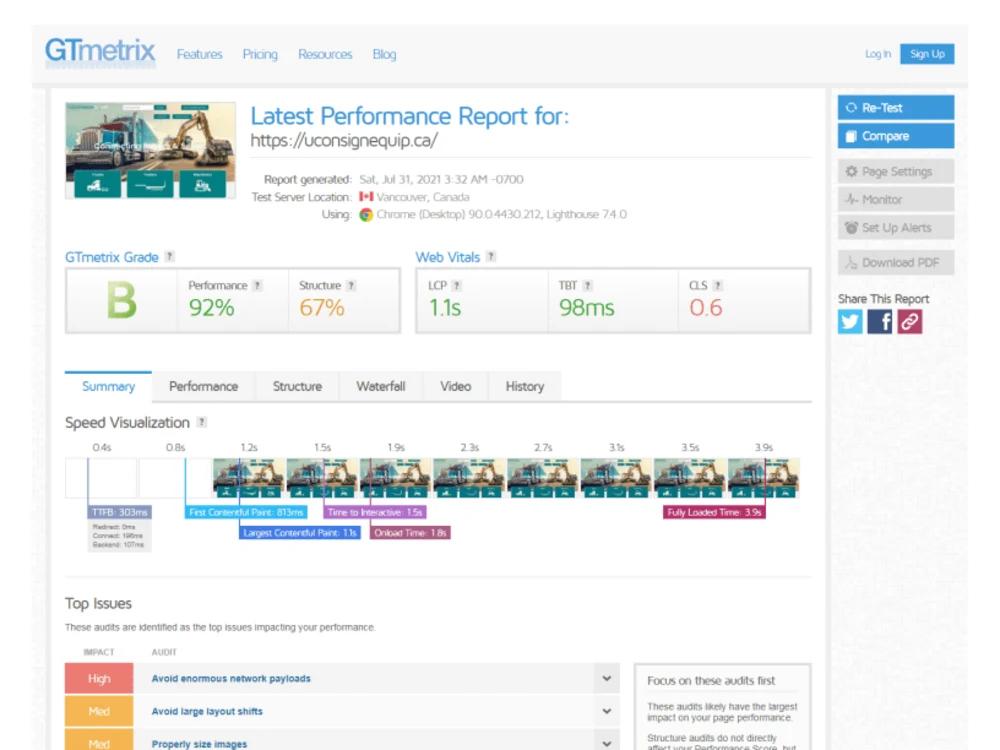Image resolution: width=1000 pixels, height=750 pixels.
Task: Open the Video tab
Action: pyautogui.click(x=455, y=386)
